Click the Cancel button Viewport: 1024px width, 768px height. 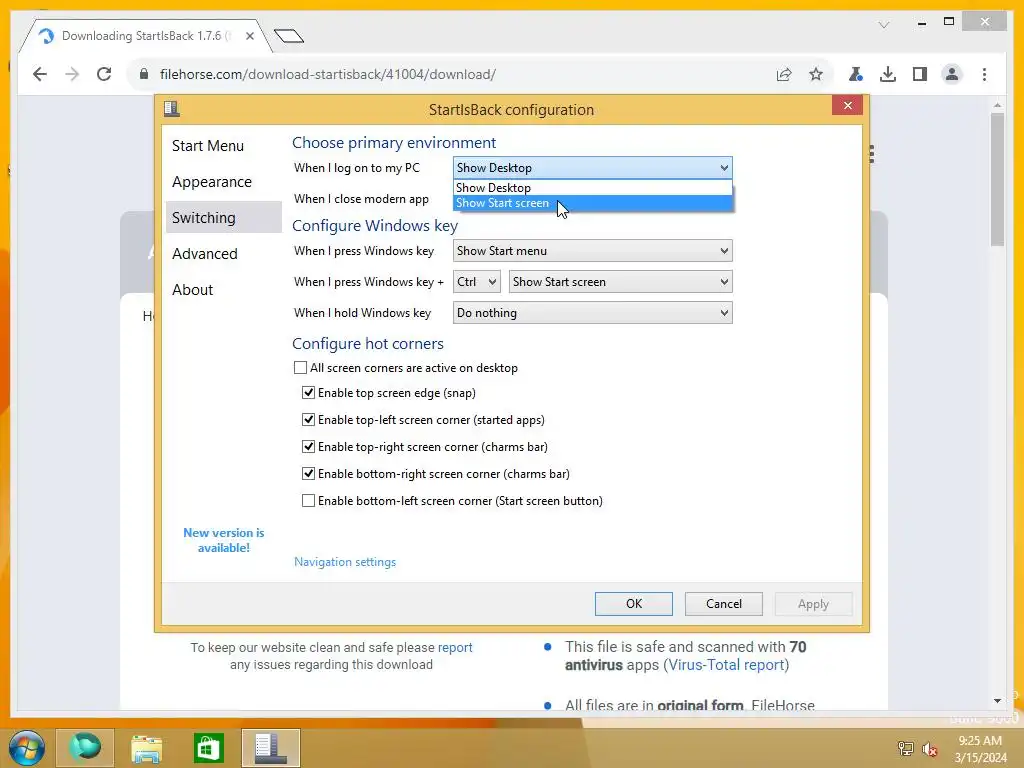coord(724,604)
